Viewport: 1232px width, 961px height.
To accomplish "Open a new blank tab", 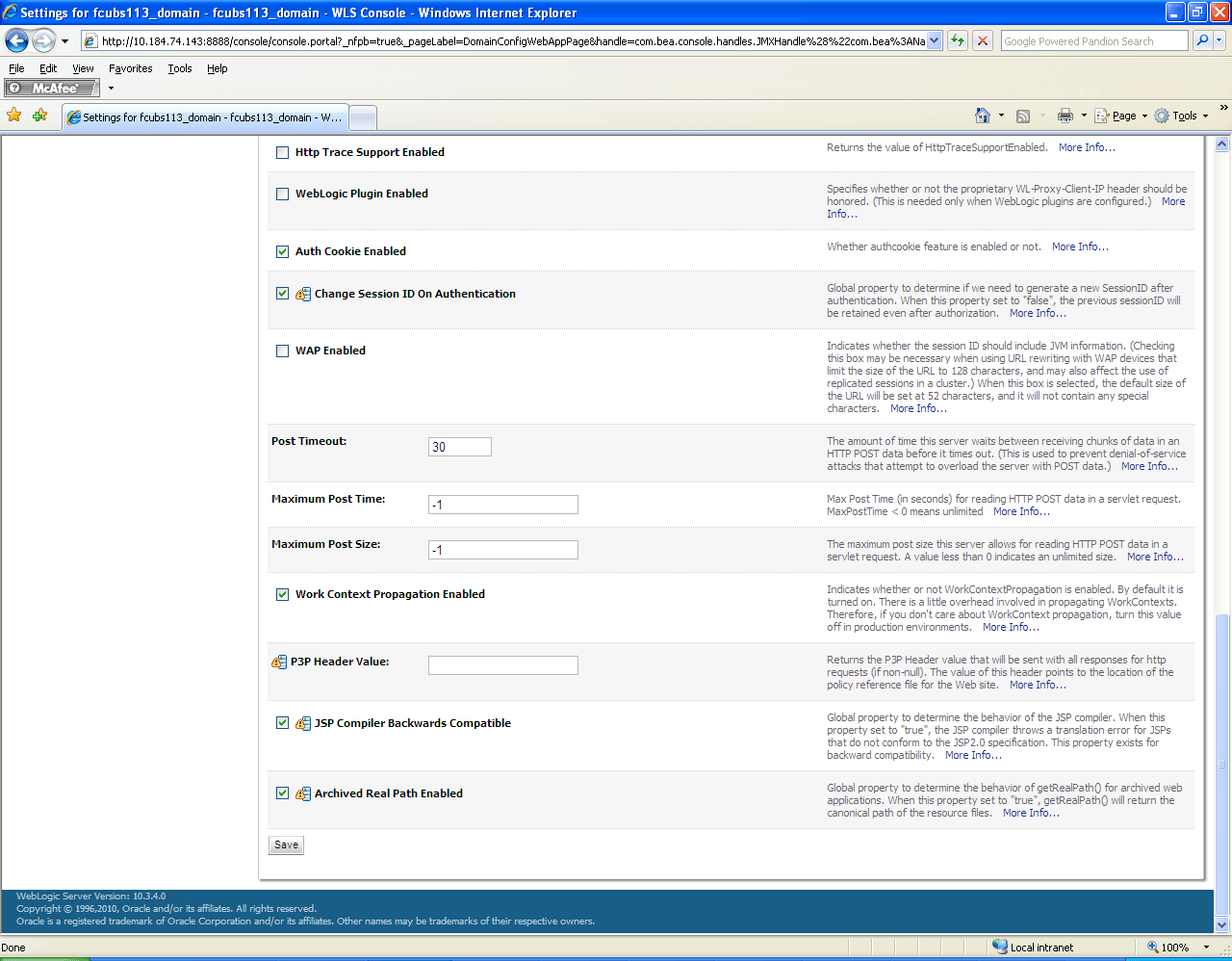I will [x=363, y=117].
